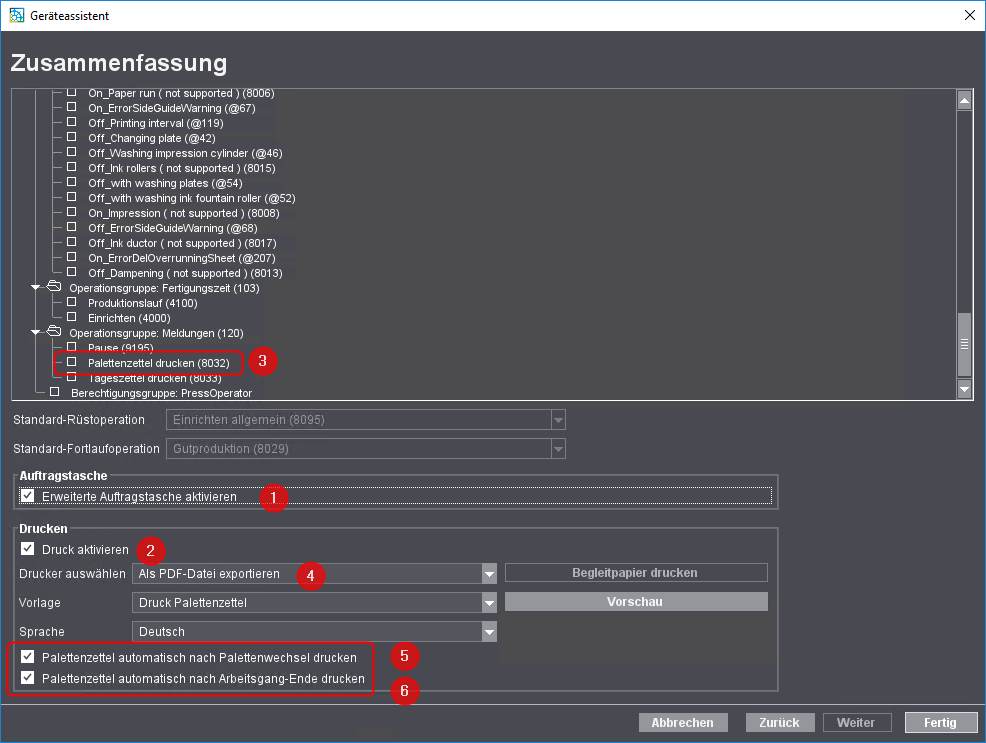Open Sprache dropdown arrow
Image resolution: width=986 pixels, height=743 pixels.
click(489, 632)
